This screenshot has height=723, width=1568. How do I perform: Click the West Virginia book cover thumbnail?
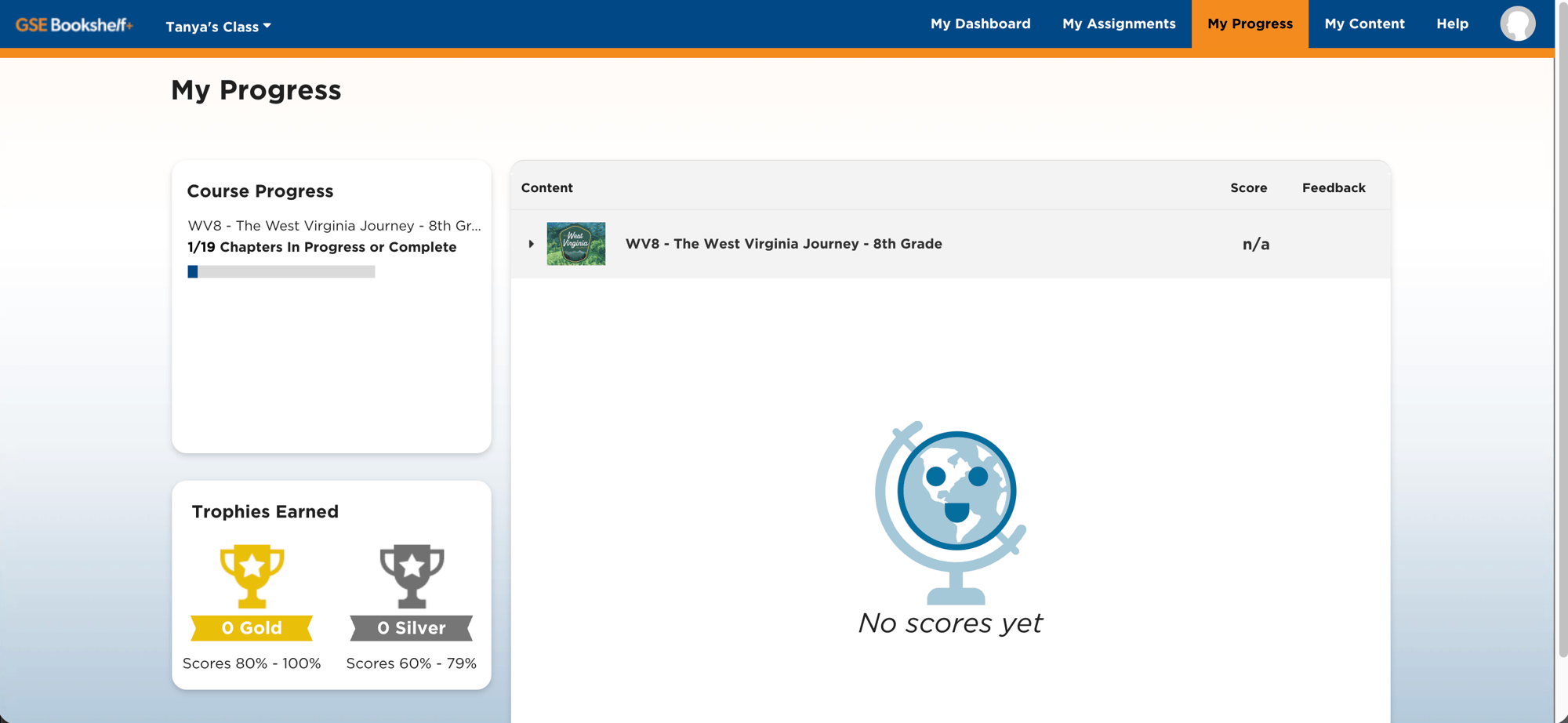(576, 243)
